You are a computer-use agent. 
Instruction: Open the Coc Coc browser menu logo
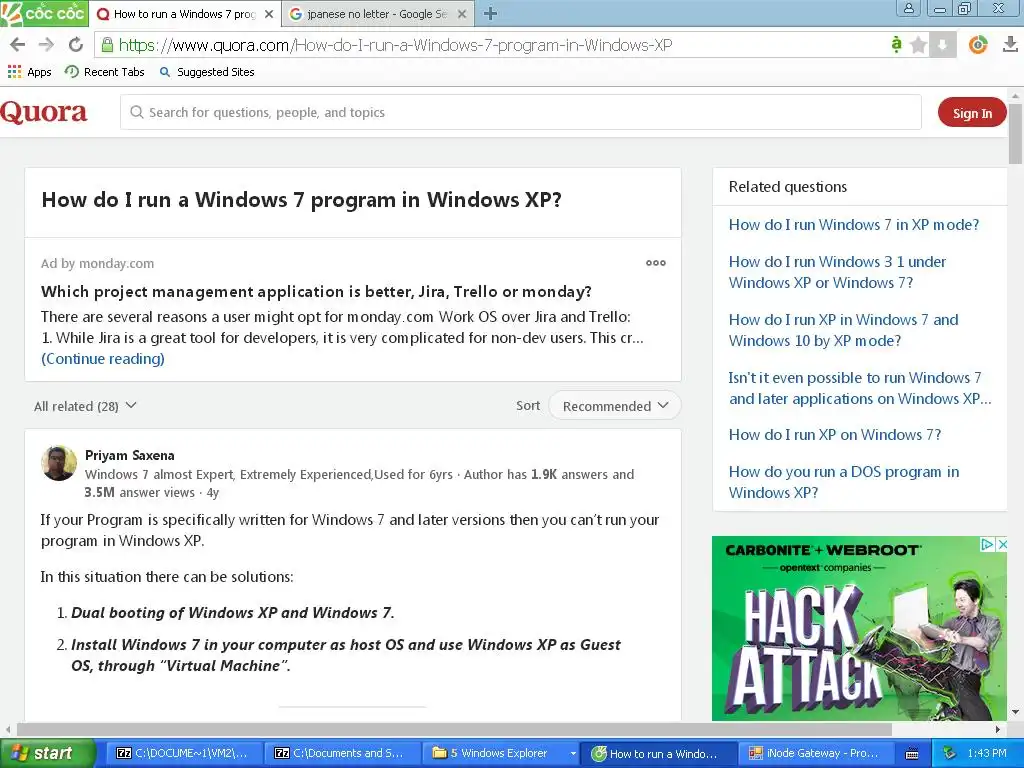[x=44, y=13]
